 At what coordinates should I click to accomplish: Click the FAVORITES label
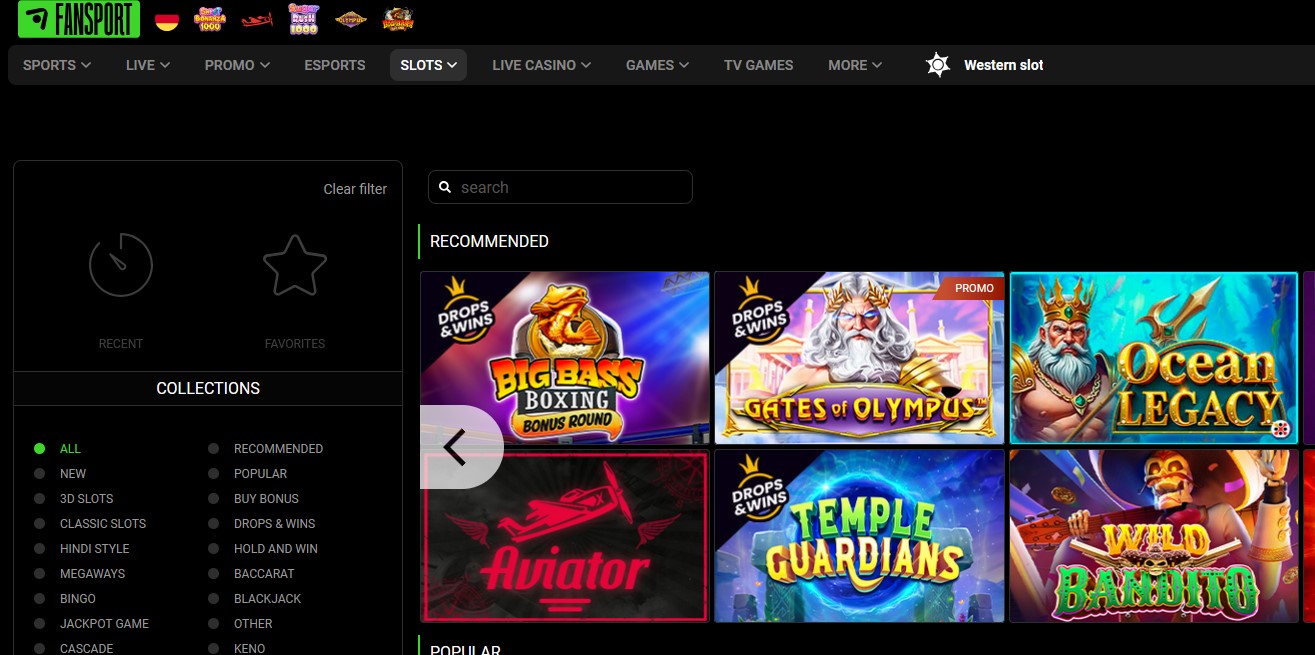[x=295, y=344]
